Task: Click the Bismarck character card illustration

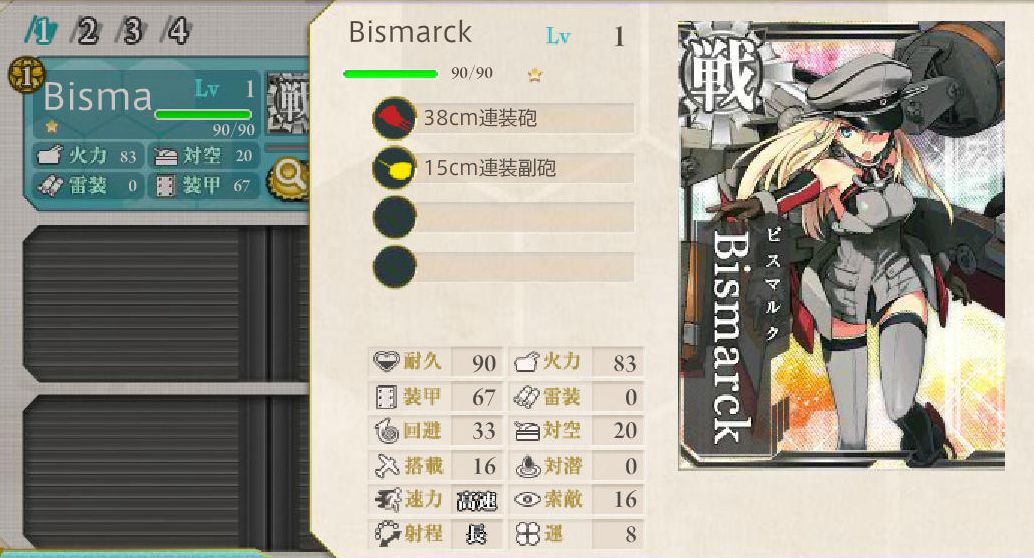Action: [x=841, y=245]
